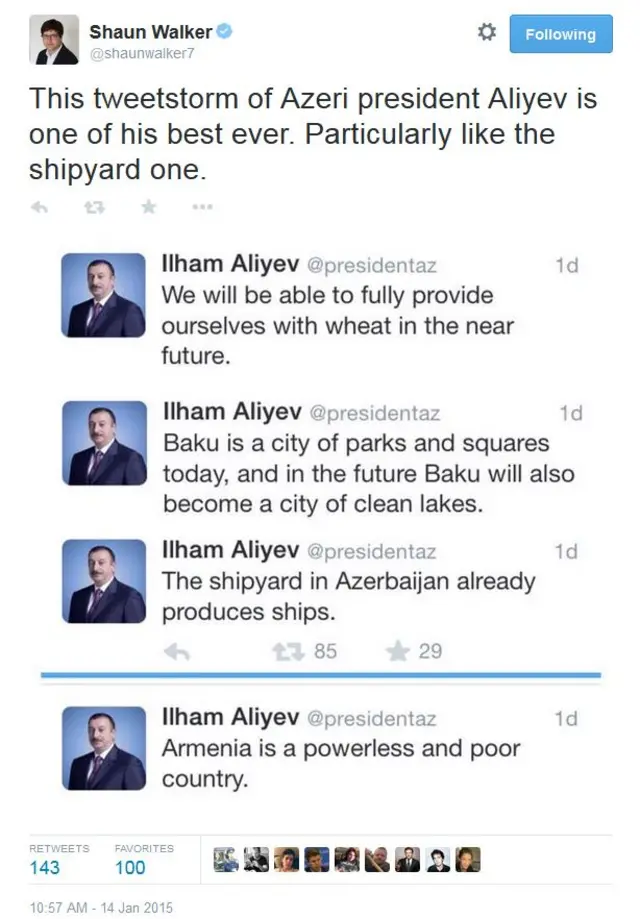
Task: Favorite Shaun Walker's tweet with the star
Action: [x=148, y=207]
